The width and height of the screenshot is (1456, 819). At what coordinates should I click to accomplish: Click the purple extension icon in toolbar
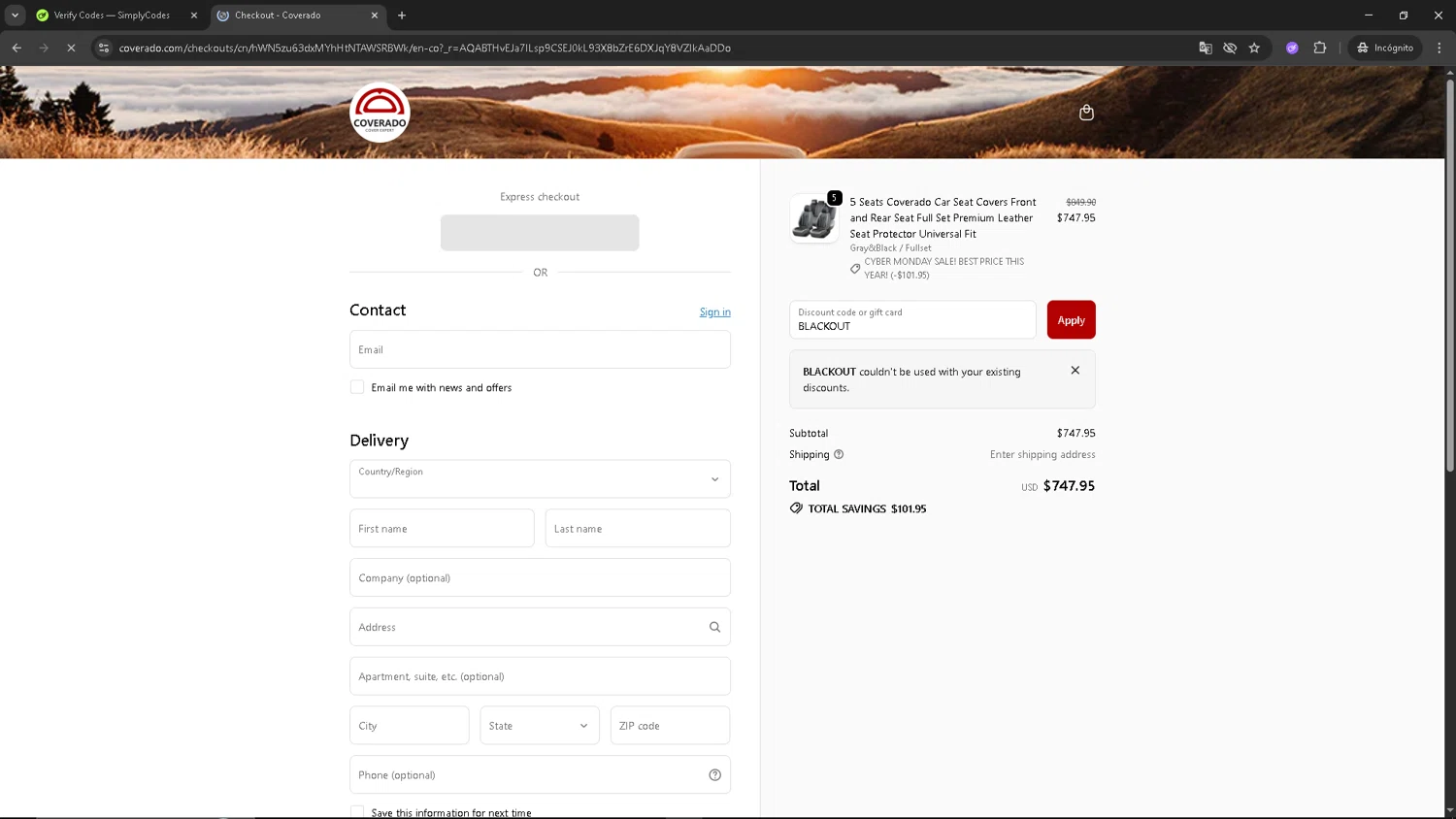[1292, 48]
